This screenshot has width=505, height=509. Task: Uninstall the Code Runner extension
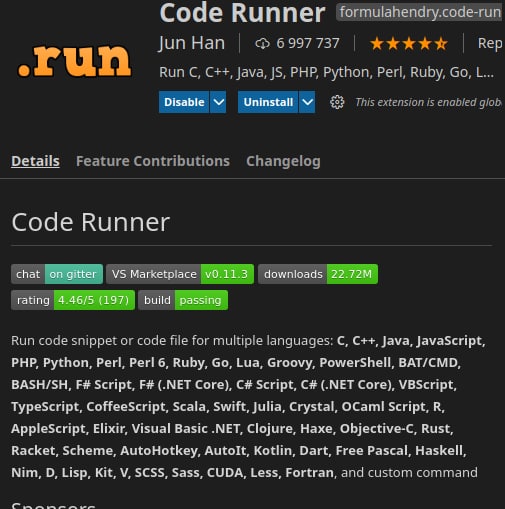point(268,102)
